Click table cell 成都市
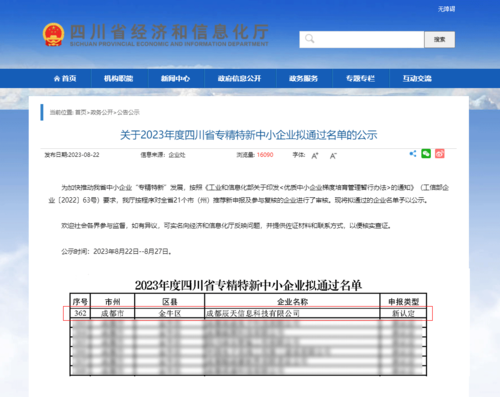500x397 pixels. click(112, 313)
